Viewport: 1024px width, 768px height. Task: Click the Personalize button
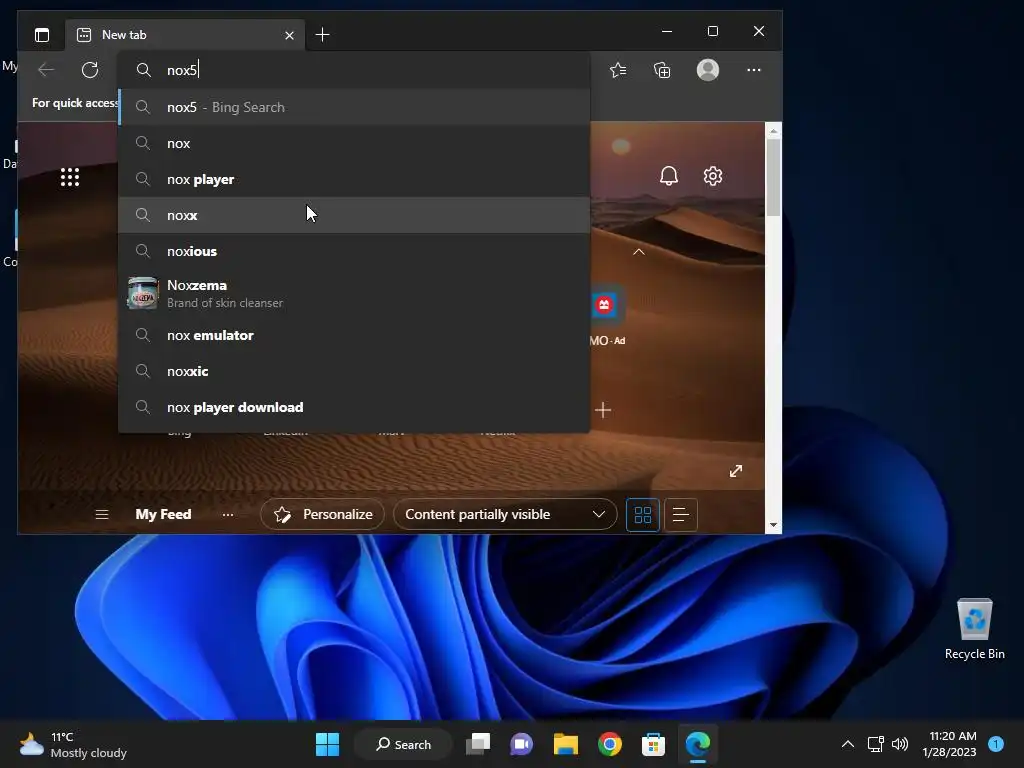pyautogui.click(x=323, y=515)
